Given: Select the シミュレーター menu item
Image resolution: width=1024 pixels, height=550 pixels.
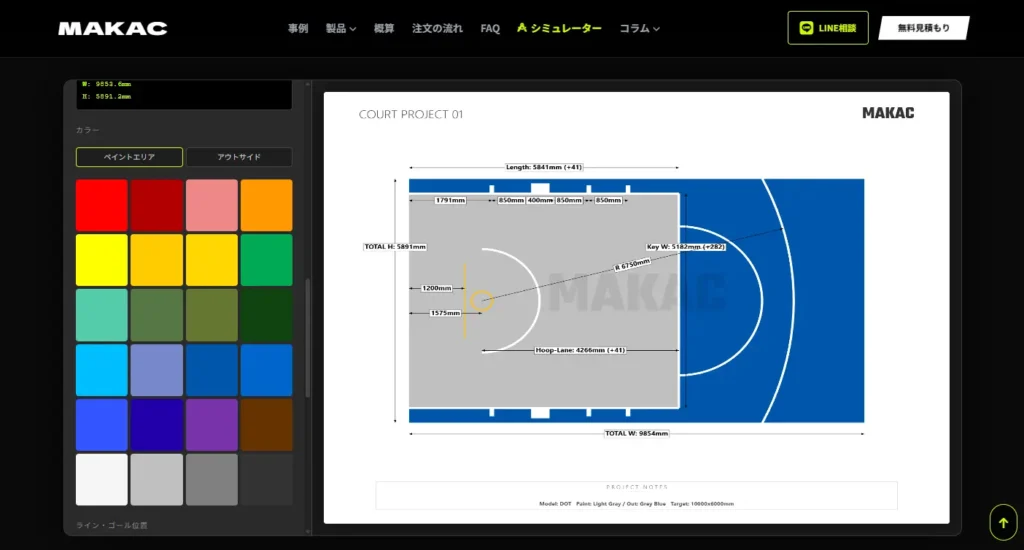Looking at the screenshot, I should [559, 28].
